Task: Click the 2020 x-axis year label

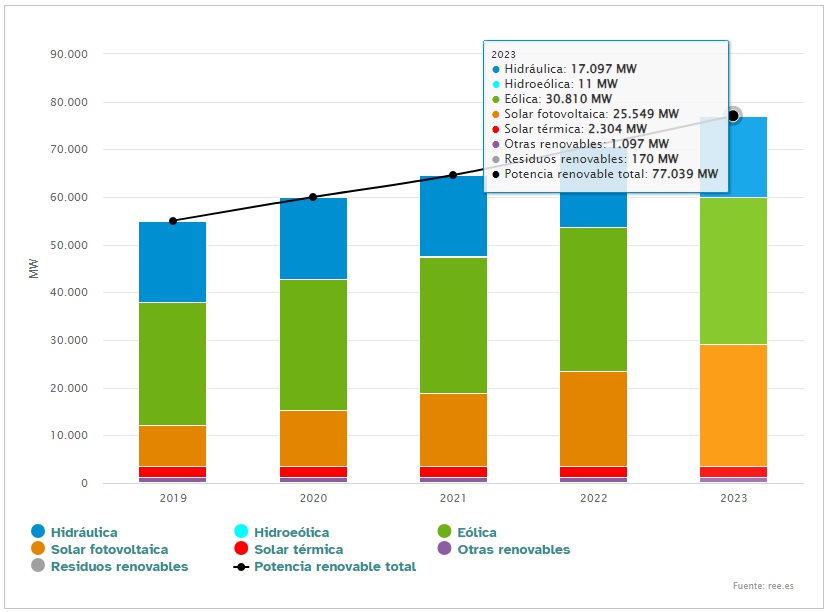Action: click(x=313, y=498)
